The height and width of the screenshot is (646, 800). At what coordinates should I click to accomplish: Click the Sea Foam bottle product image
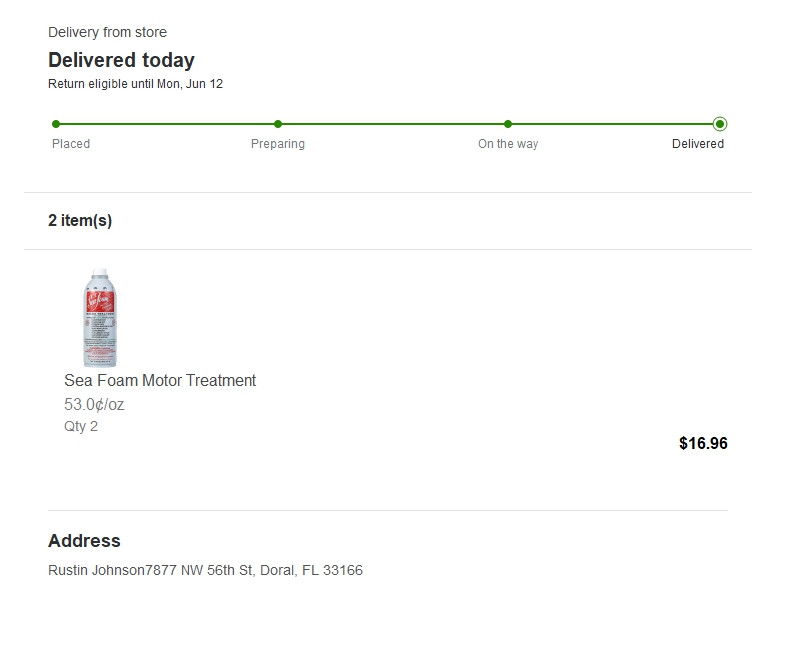click(x=100, y=317)
